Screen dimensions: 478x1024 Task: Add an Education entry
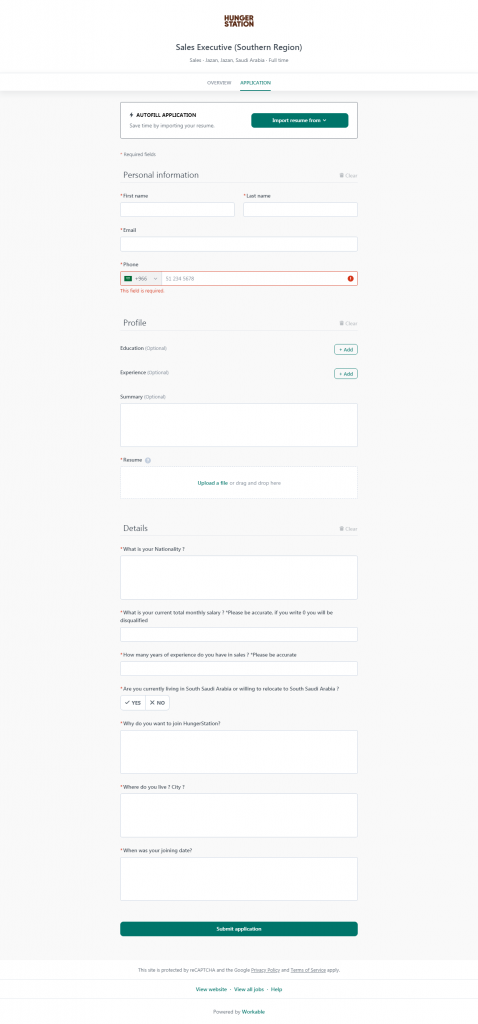346,349
